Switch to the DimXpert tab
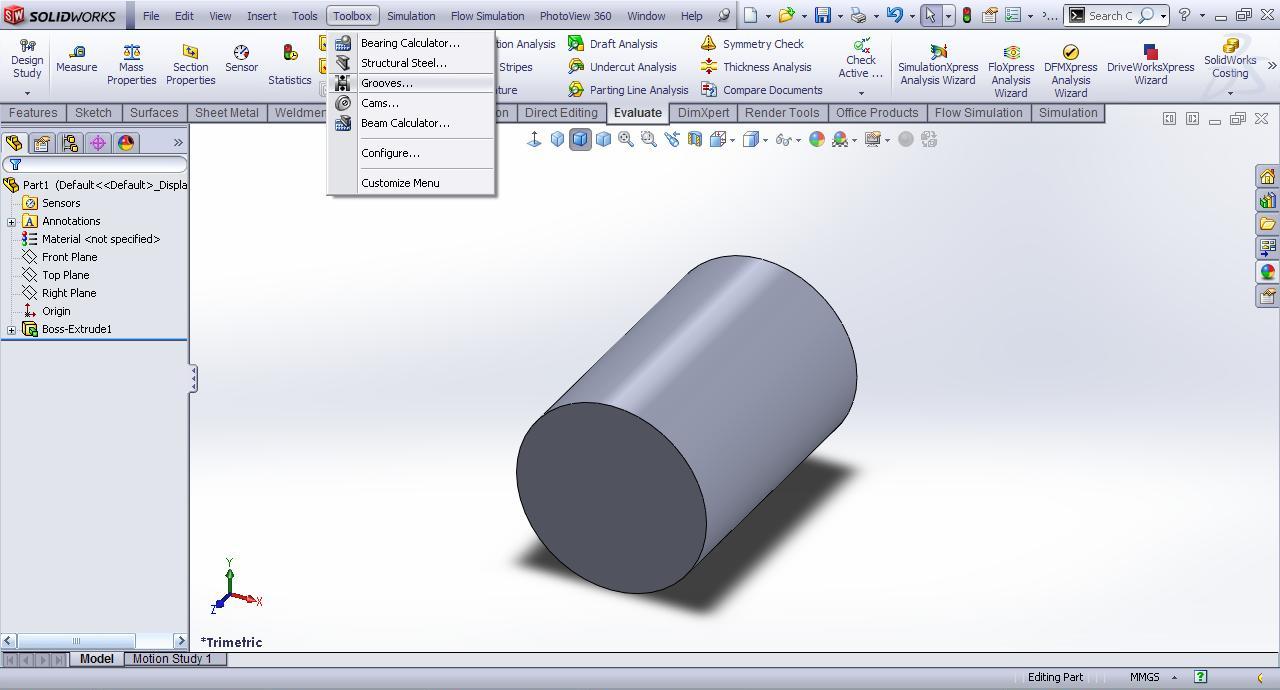The image size is (1280, 690). tap(703, 113)
